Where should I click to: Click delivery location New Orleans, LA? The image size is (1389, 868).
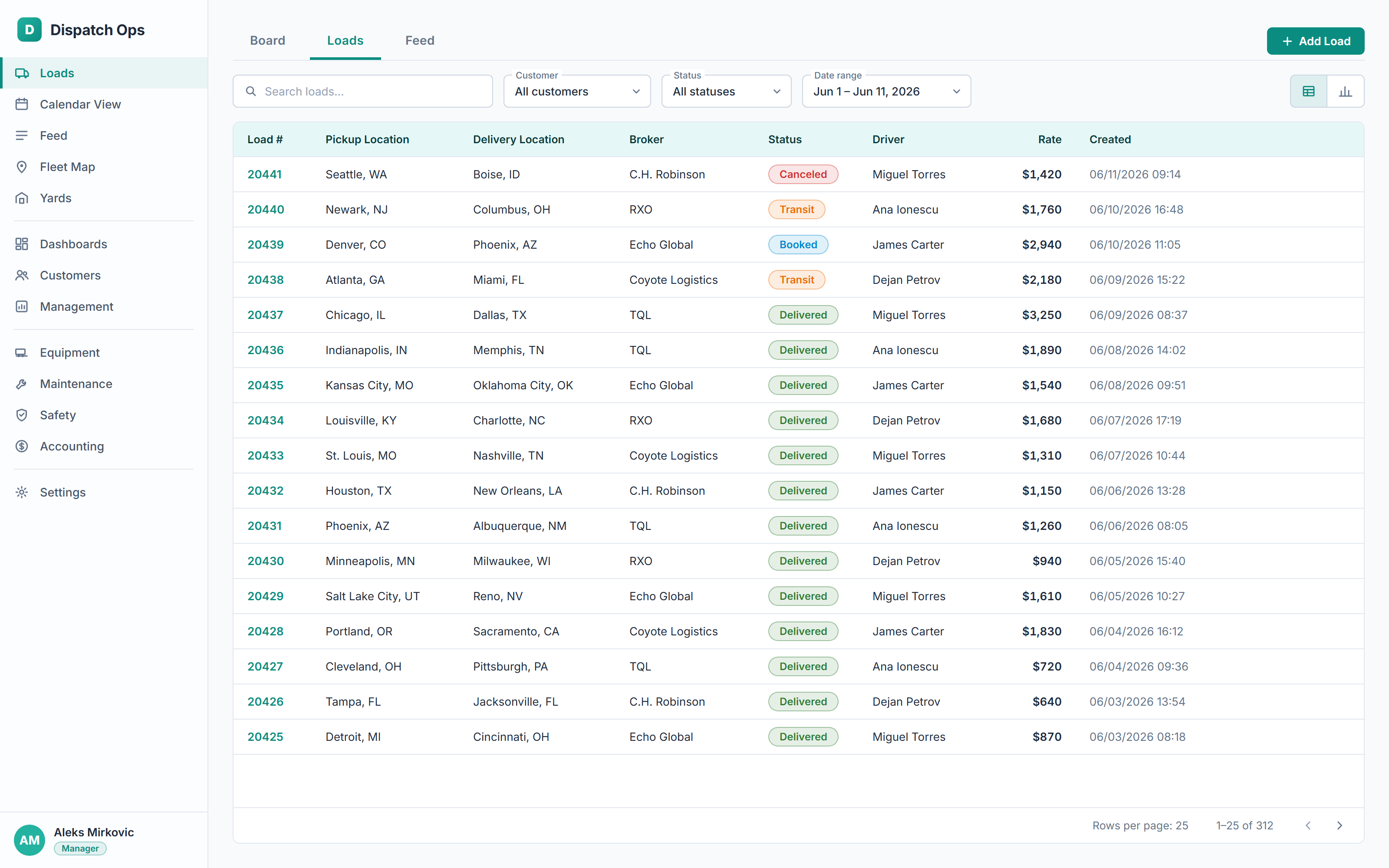coord(517,491)
